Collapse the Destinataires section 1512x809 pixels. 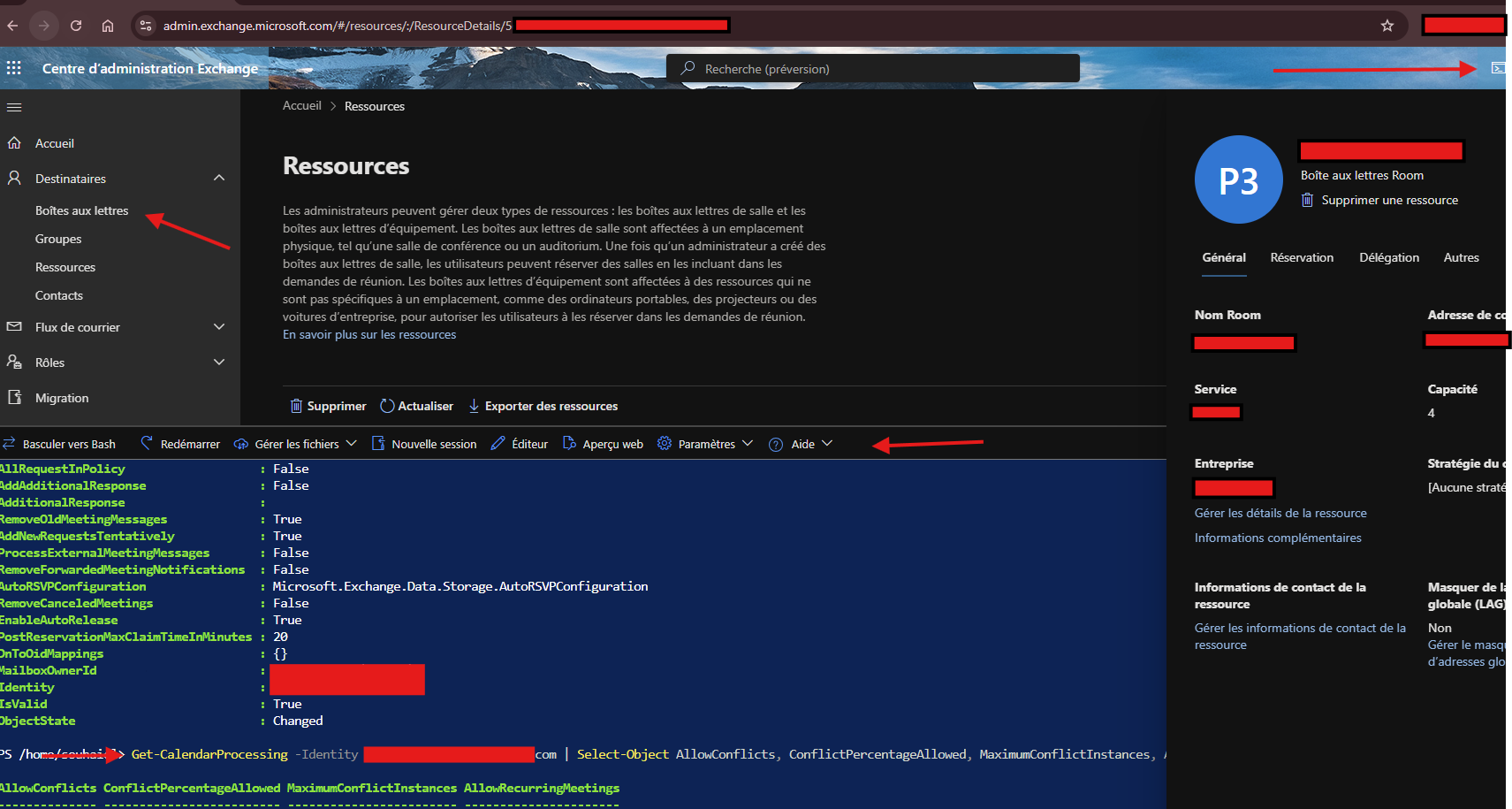point(219,179)
